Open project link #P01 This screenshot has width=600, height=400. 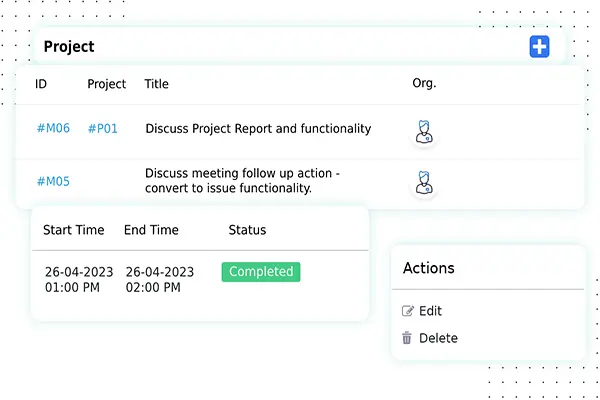(x=102, y=129)
